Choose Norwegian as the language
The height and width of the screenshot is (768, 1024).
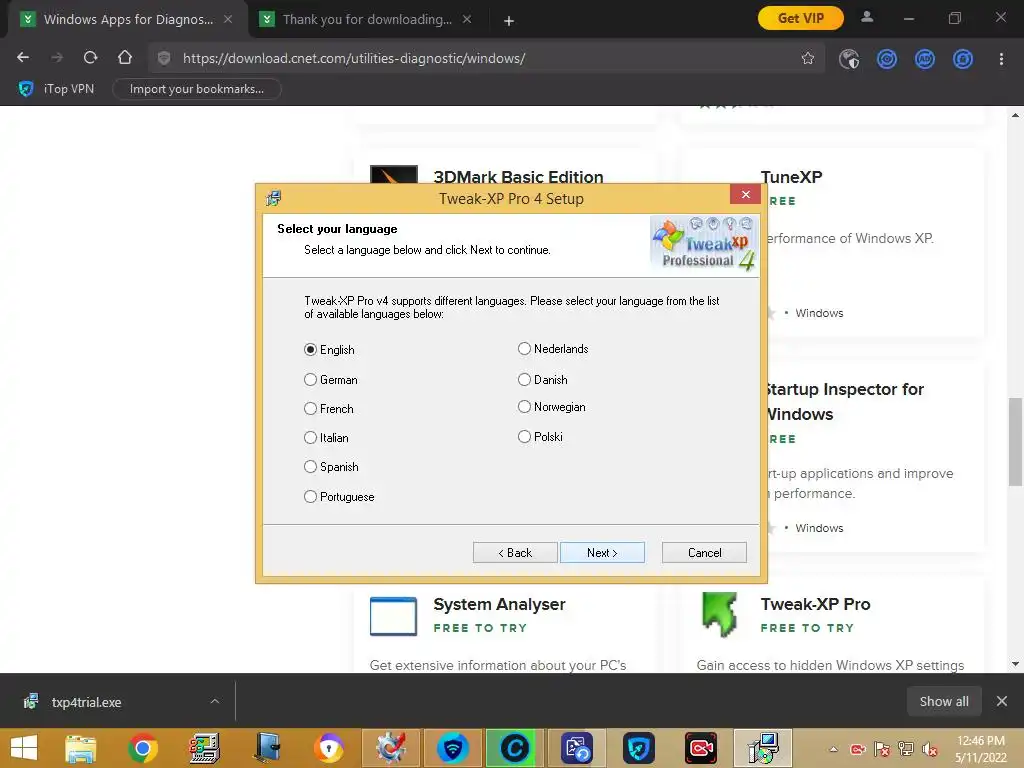pos(524,407)
